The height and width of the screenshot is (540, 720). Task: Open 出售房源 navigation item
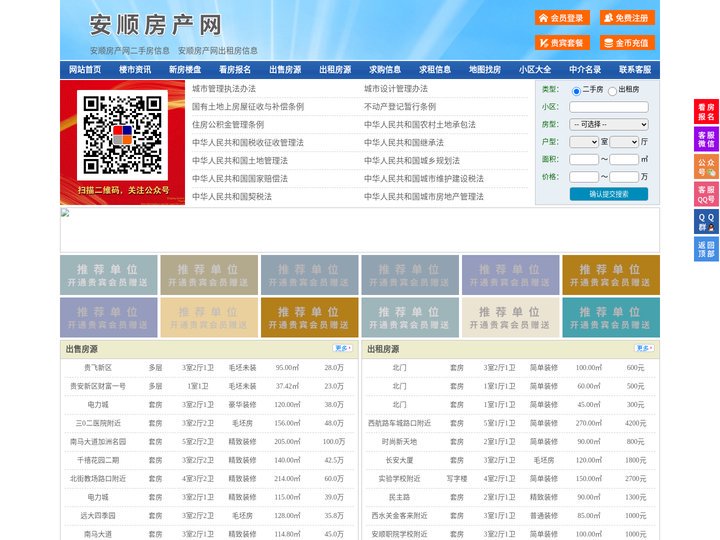(x=285, y=70)
